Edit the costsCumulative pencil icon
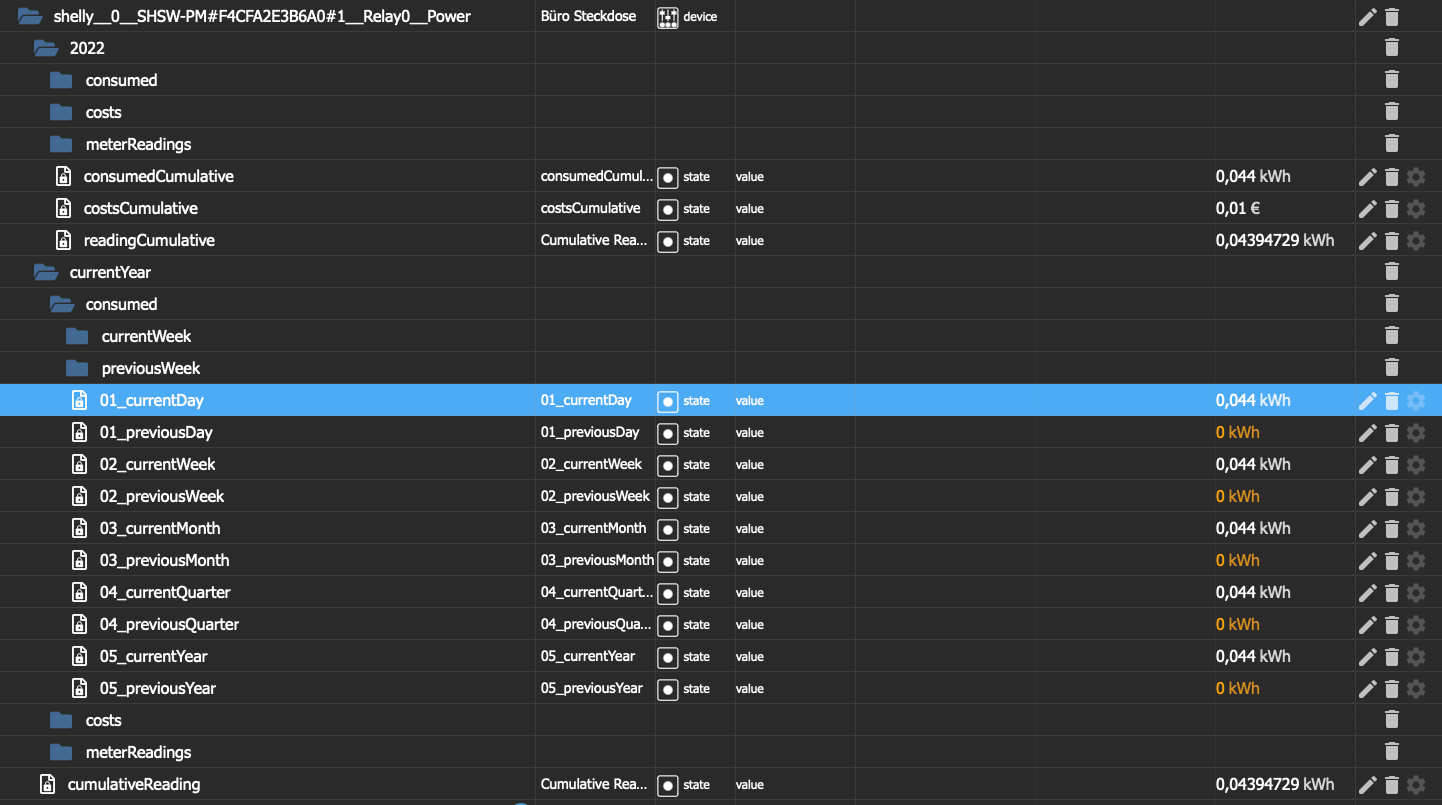Image resolution: width=1442 pixels, height=805 pixels. pyautogui.click(x=1367, y=209)
